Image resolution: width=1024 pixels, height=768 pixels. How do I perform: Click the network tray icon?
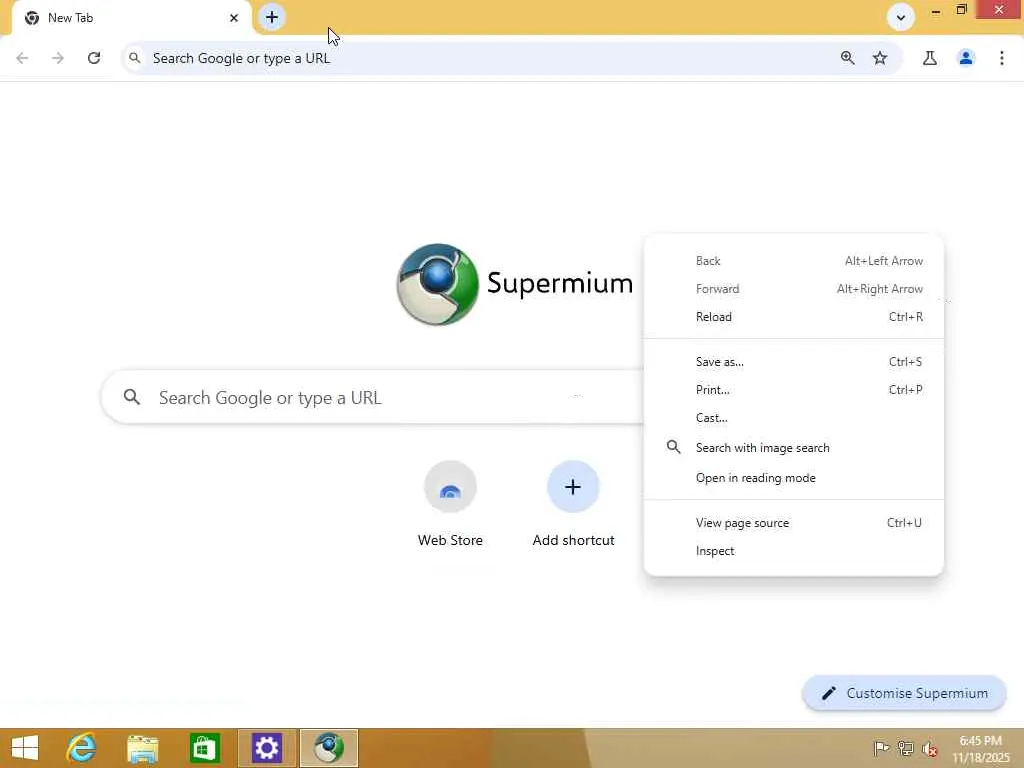pos(905,748)
